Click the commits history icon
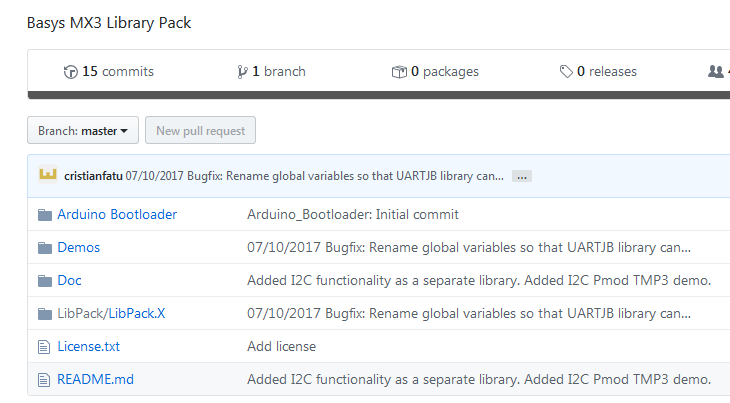The image size is (730, 403). point(70,72)
